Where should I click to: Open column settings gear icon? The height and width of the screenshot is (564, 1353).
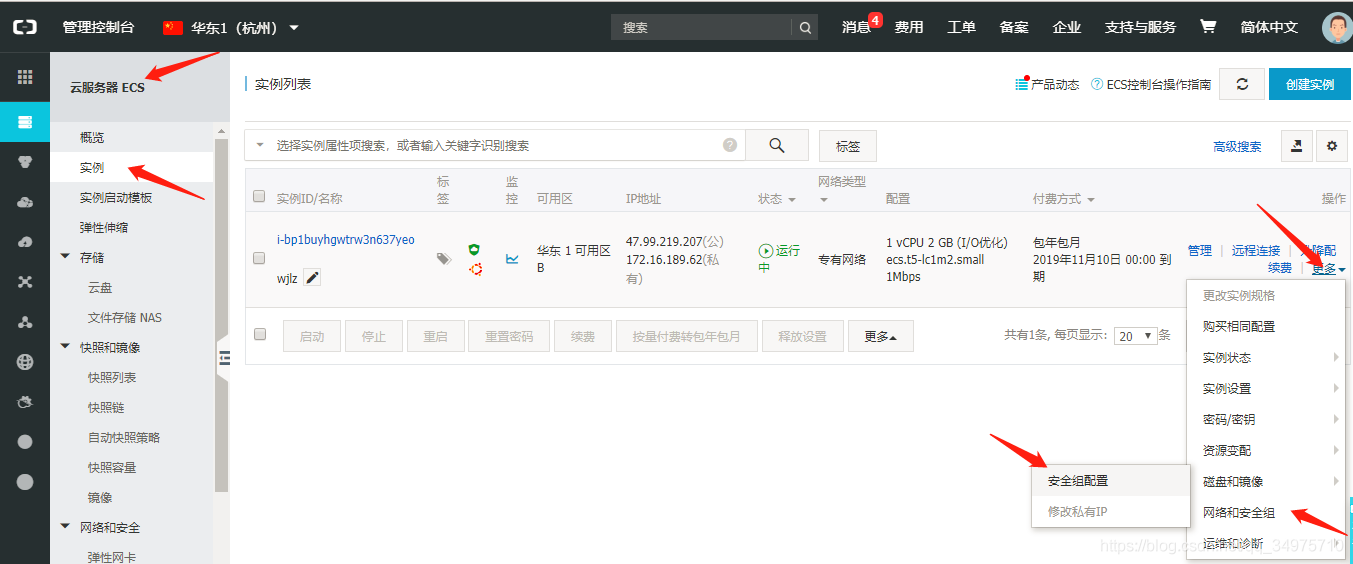1331,146
